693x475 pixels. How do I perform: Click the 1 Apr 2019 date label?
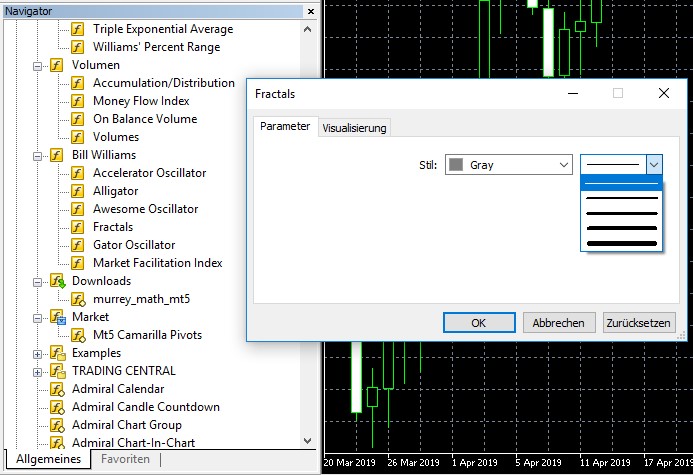pos(474,463)
